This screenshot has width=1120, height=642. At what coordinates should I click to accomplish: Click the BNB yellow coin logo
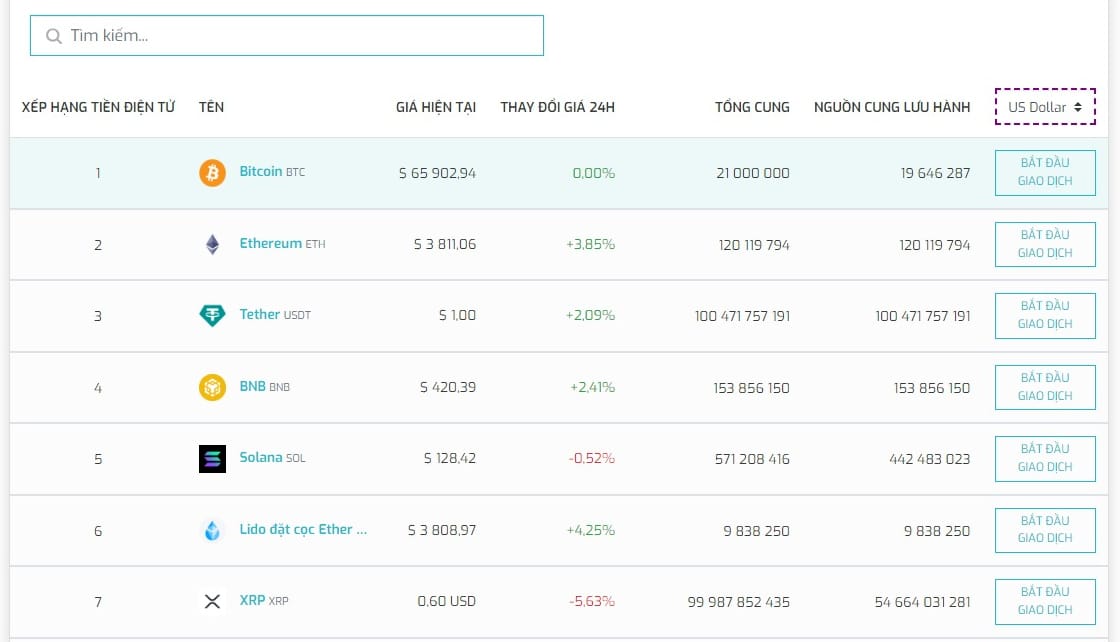click(212, 386)
